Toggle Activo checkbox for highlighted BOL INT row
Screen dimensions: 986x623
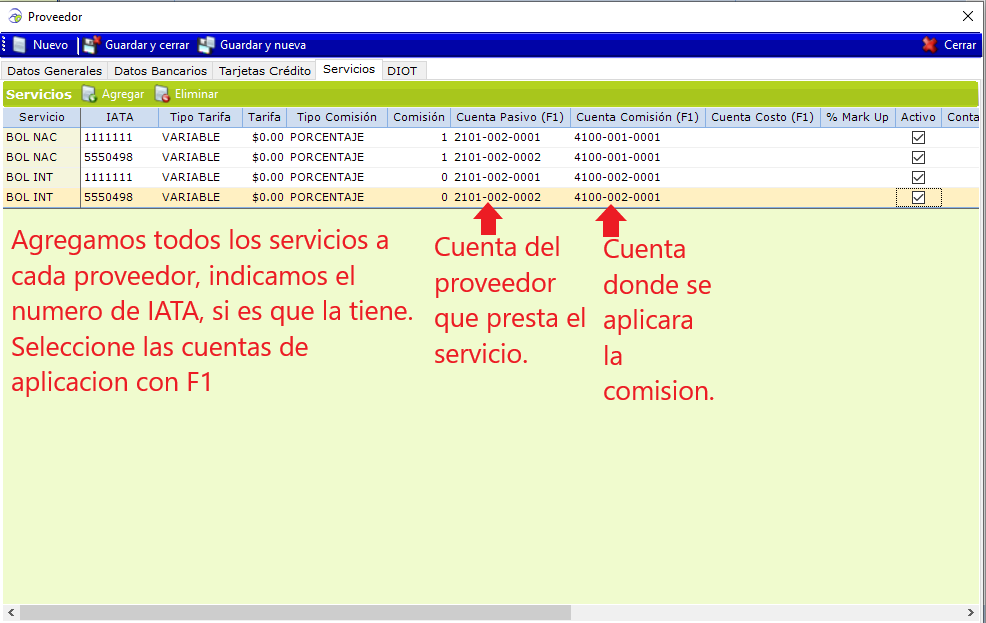pos(918,198)
